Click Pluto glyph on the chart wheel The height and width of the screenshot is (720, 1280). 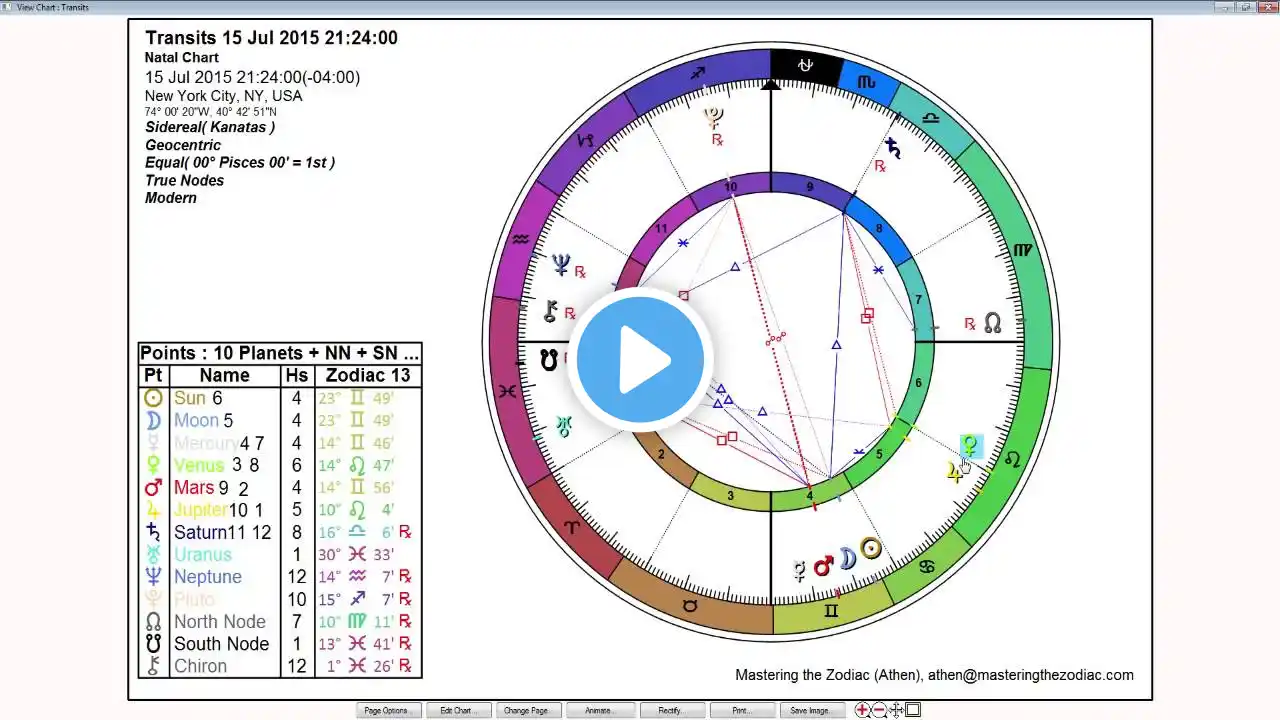click(714, 119)
